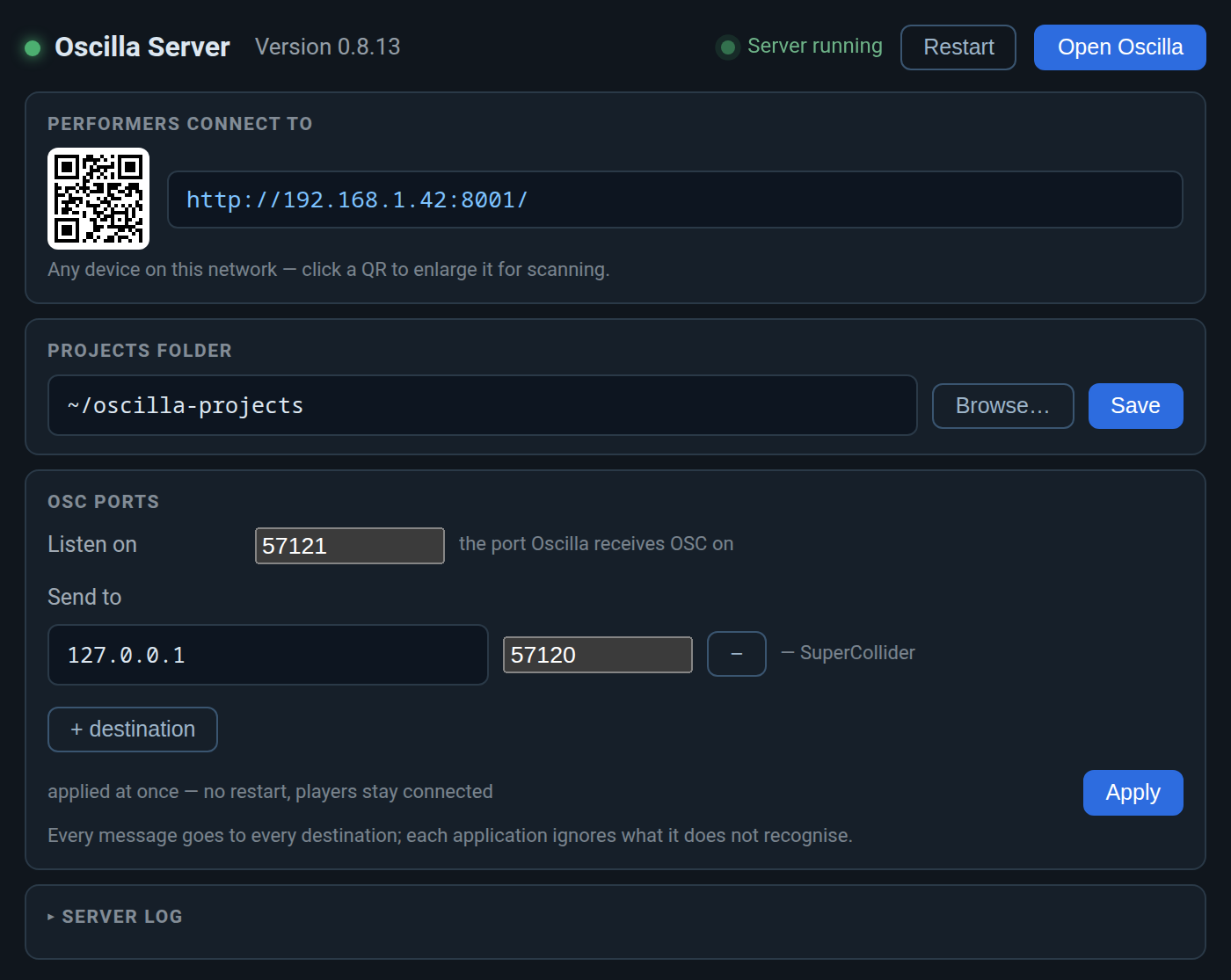Open Oscilla with the blue button
This screenshot has height=980, width=1231.
click(1120, 47)
